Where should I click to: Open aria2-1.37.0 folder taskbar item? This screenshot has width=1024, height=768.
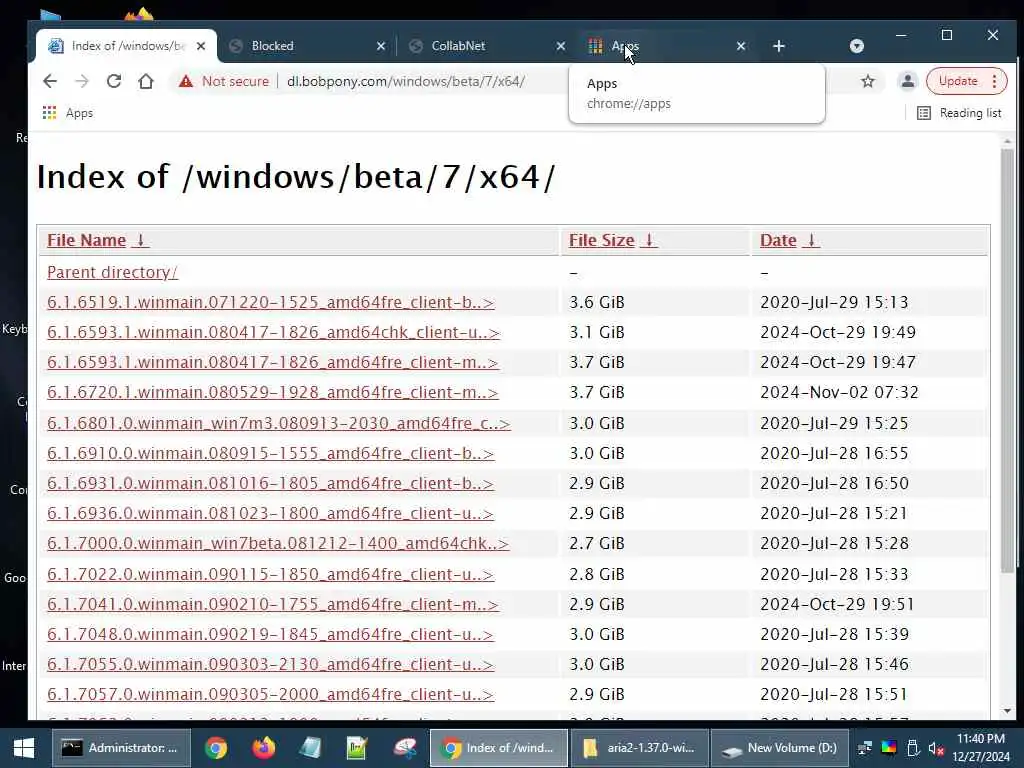coord(639,748)
